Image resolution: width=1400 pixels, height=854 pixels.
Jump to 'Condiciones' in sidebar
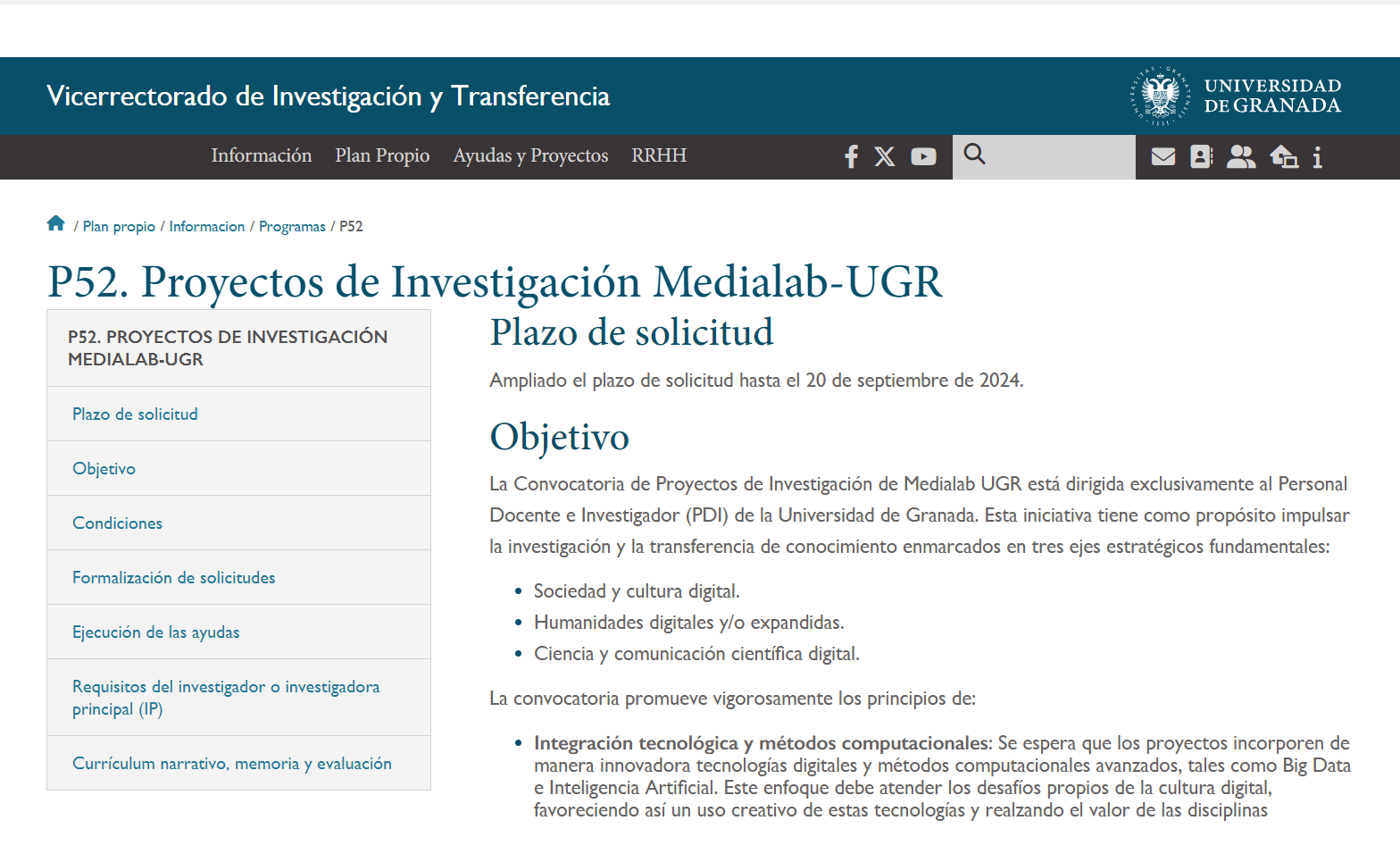point(238,523)
